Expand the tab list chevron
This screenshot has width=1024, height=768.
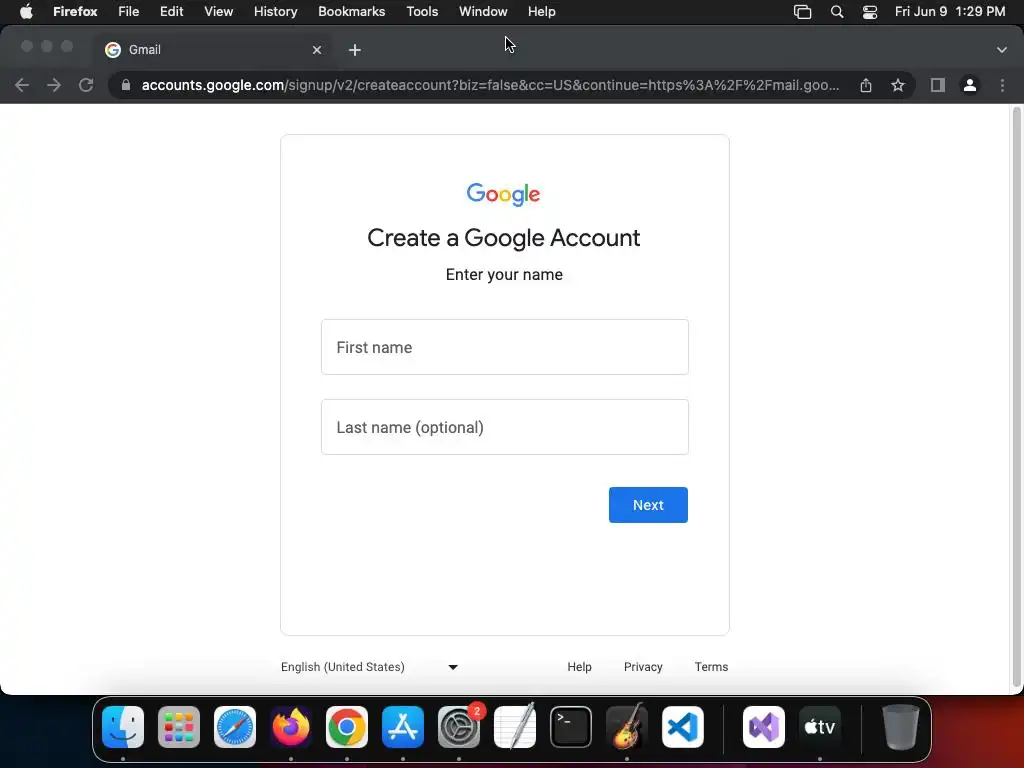point(1002,50)
